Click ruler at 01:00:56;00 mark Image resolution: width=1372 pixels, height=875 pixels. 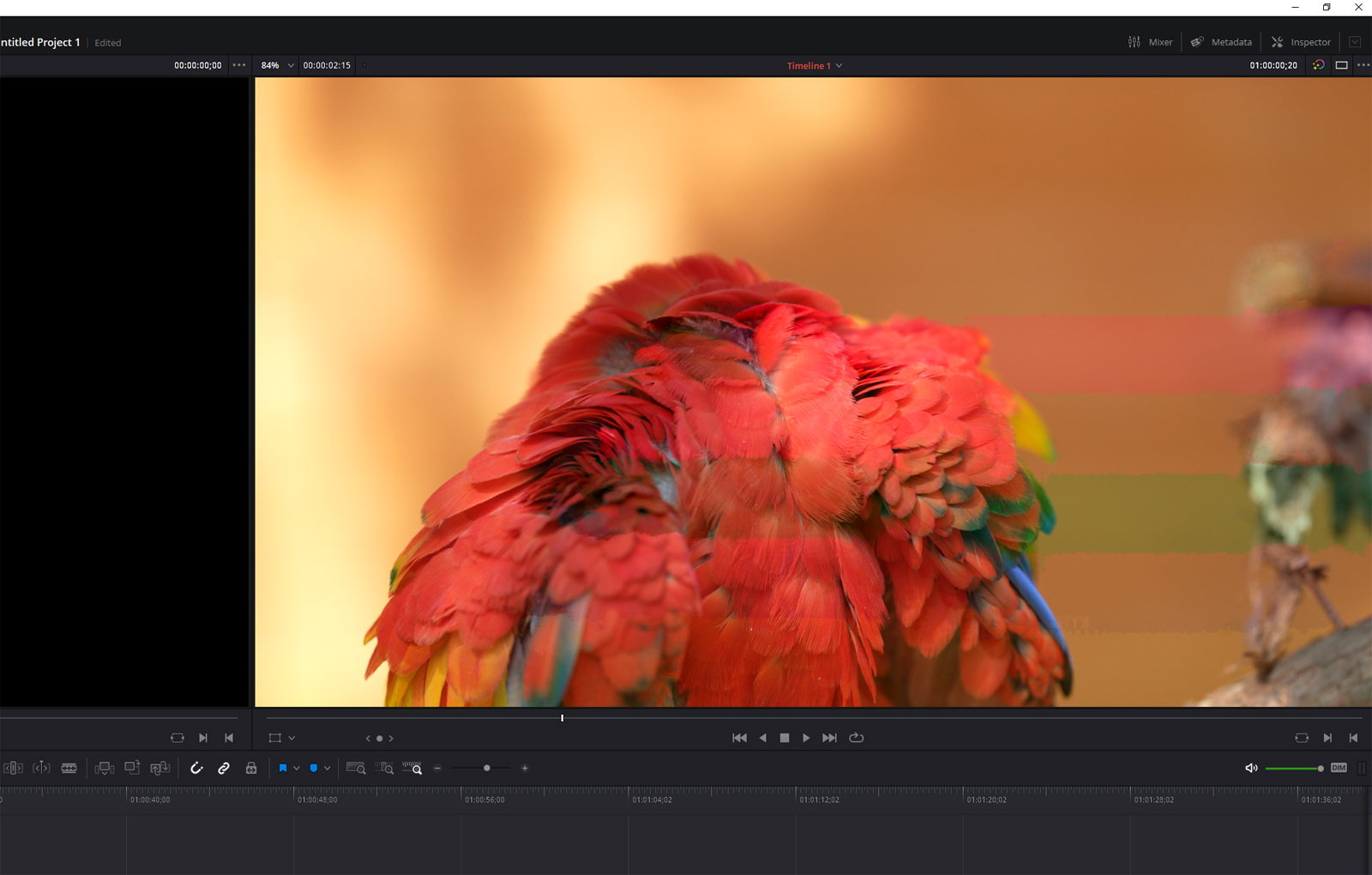click(484, 800)
